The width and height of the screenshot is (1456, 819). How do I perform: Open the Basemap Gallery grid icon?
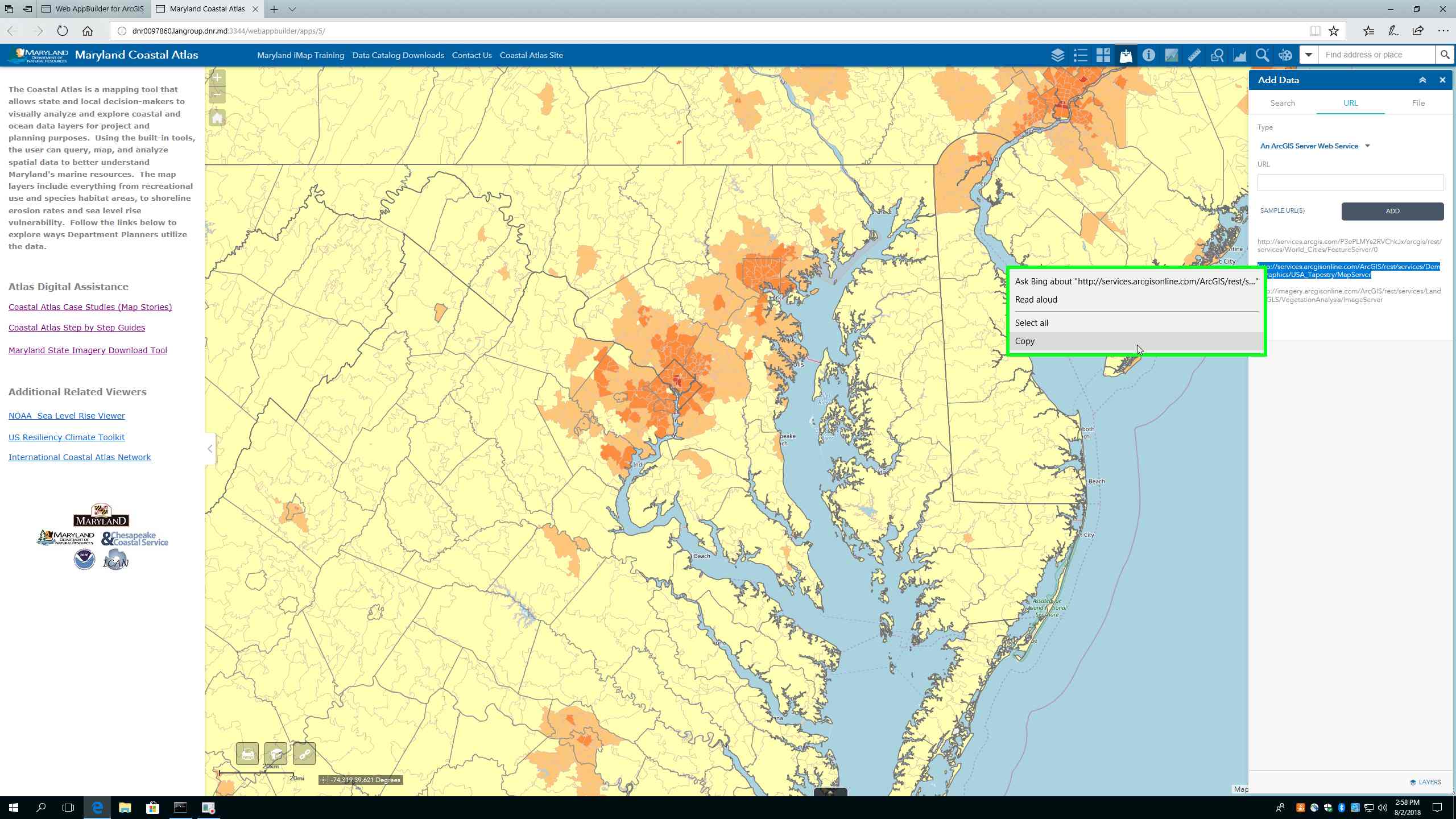pyautogui.click(x=1103, y=55)
